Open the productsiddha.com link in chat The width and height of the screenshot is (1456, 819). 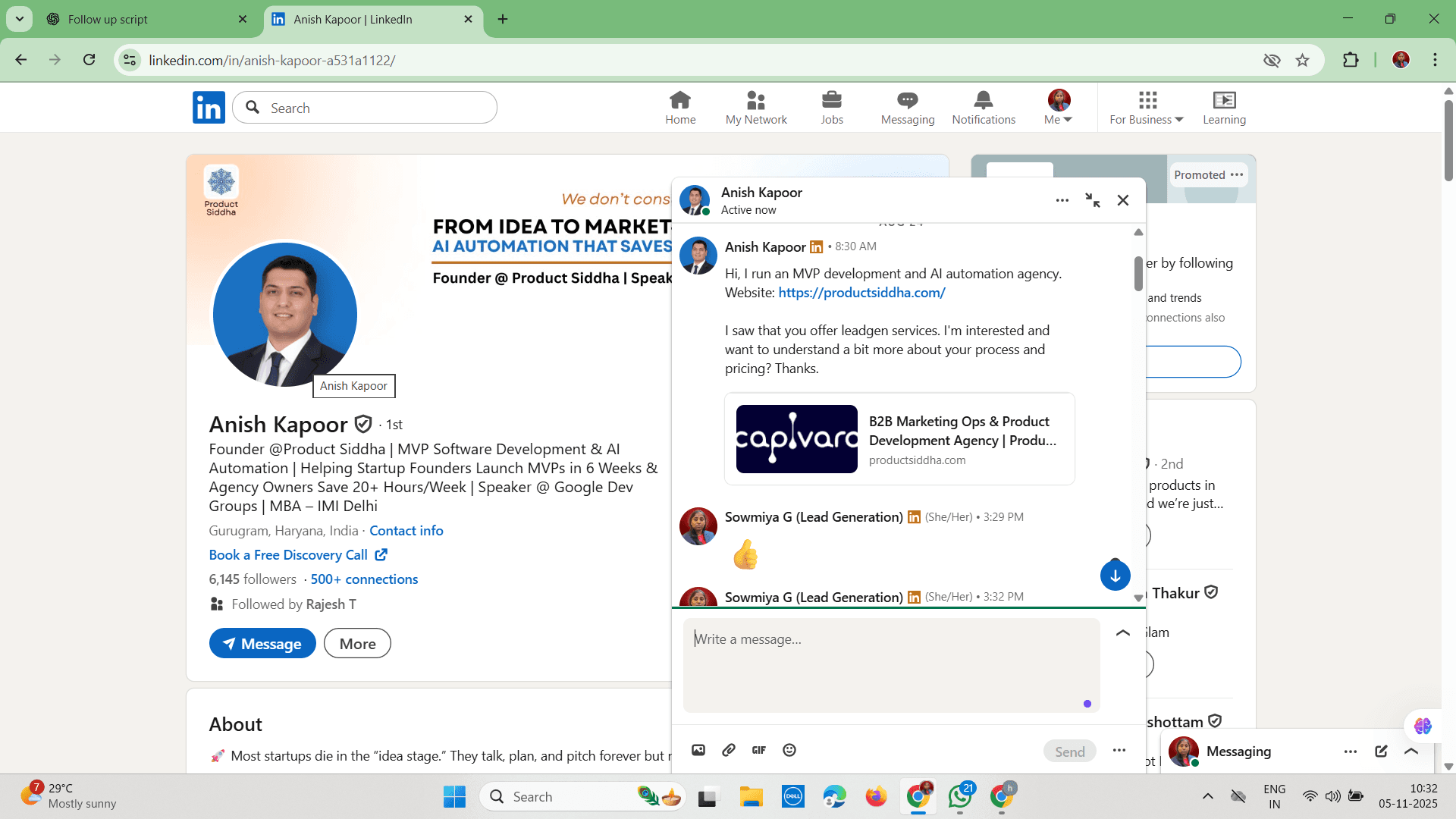861,293
